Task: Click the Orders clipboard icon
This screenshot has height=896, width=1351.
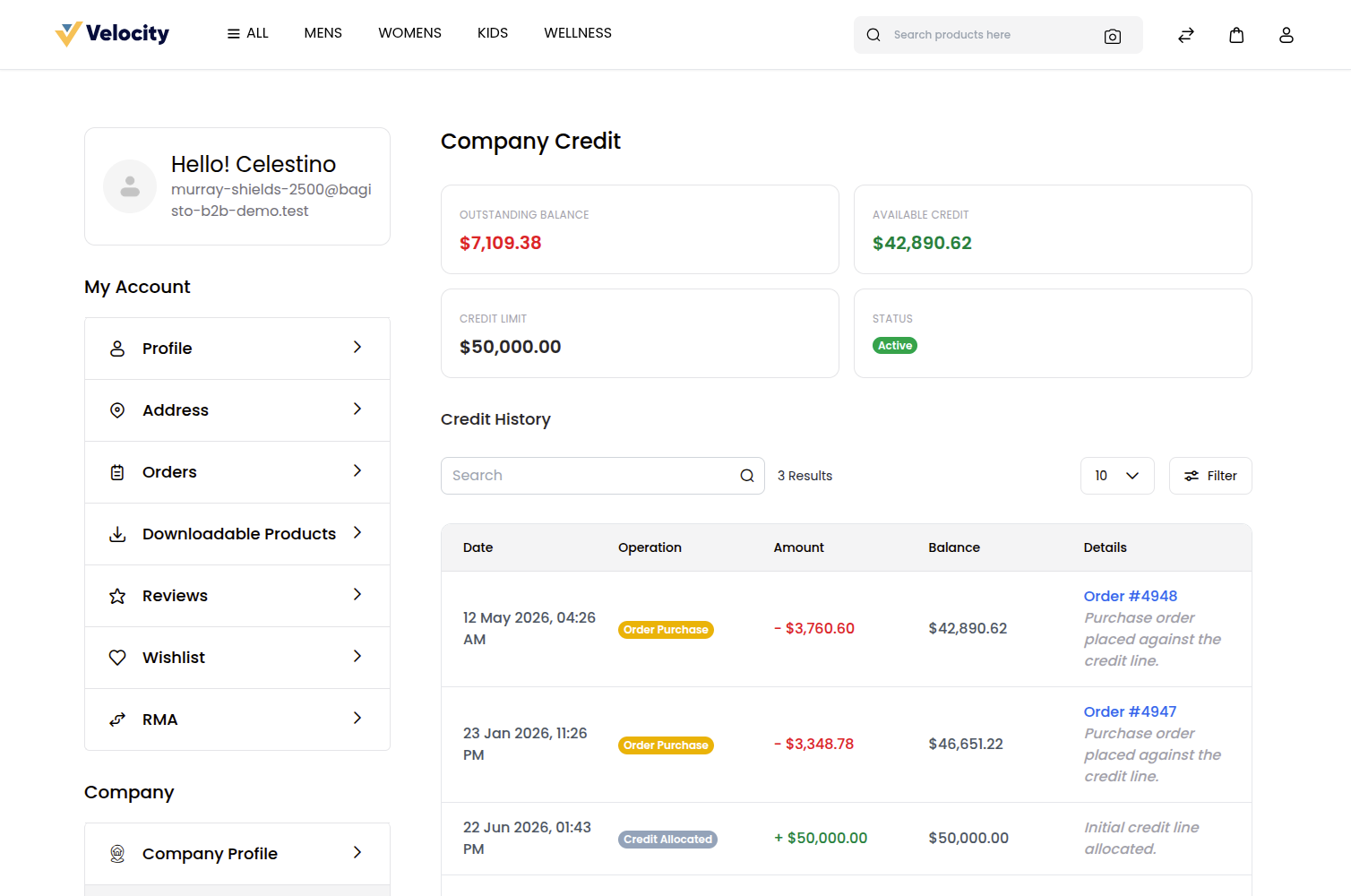Action: point(117,472)
